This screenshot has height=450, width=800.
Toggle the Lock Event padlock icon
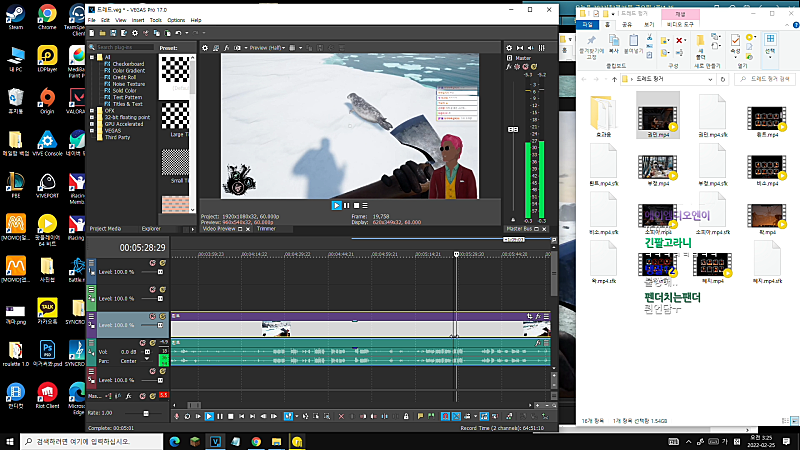click(406, 416)
